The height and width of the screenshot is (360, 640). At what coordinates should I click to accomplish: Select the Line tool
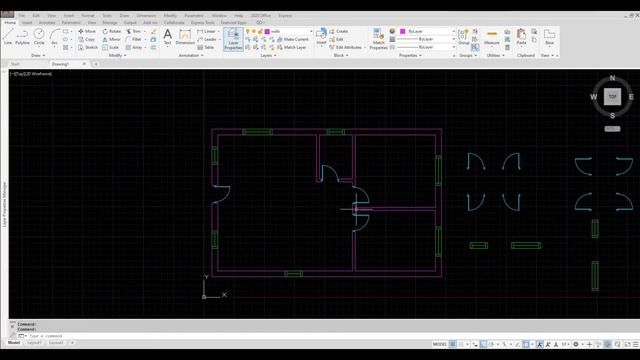tap(8, 37)
